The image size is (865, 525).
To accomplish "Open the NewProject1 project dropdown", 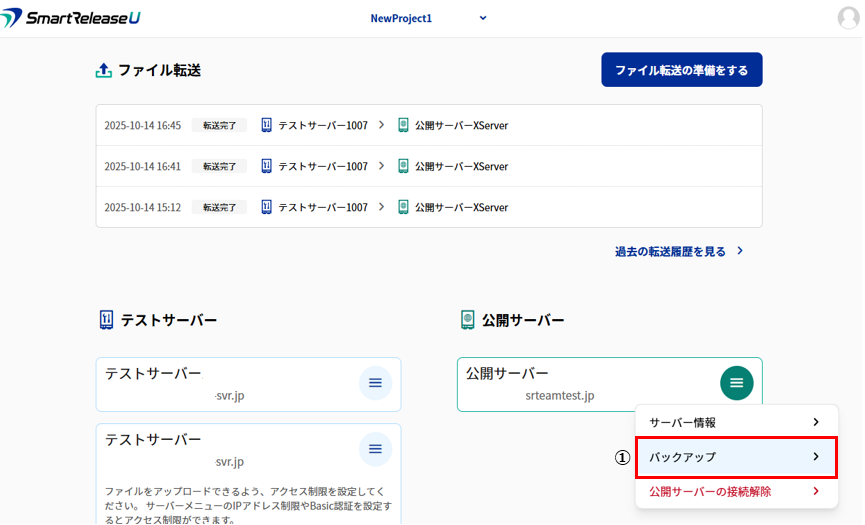I will point(428,18).
